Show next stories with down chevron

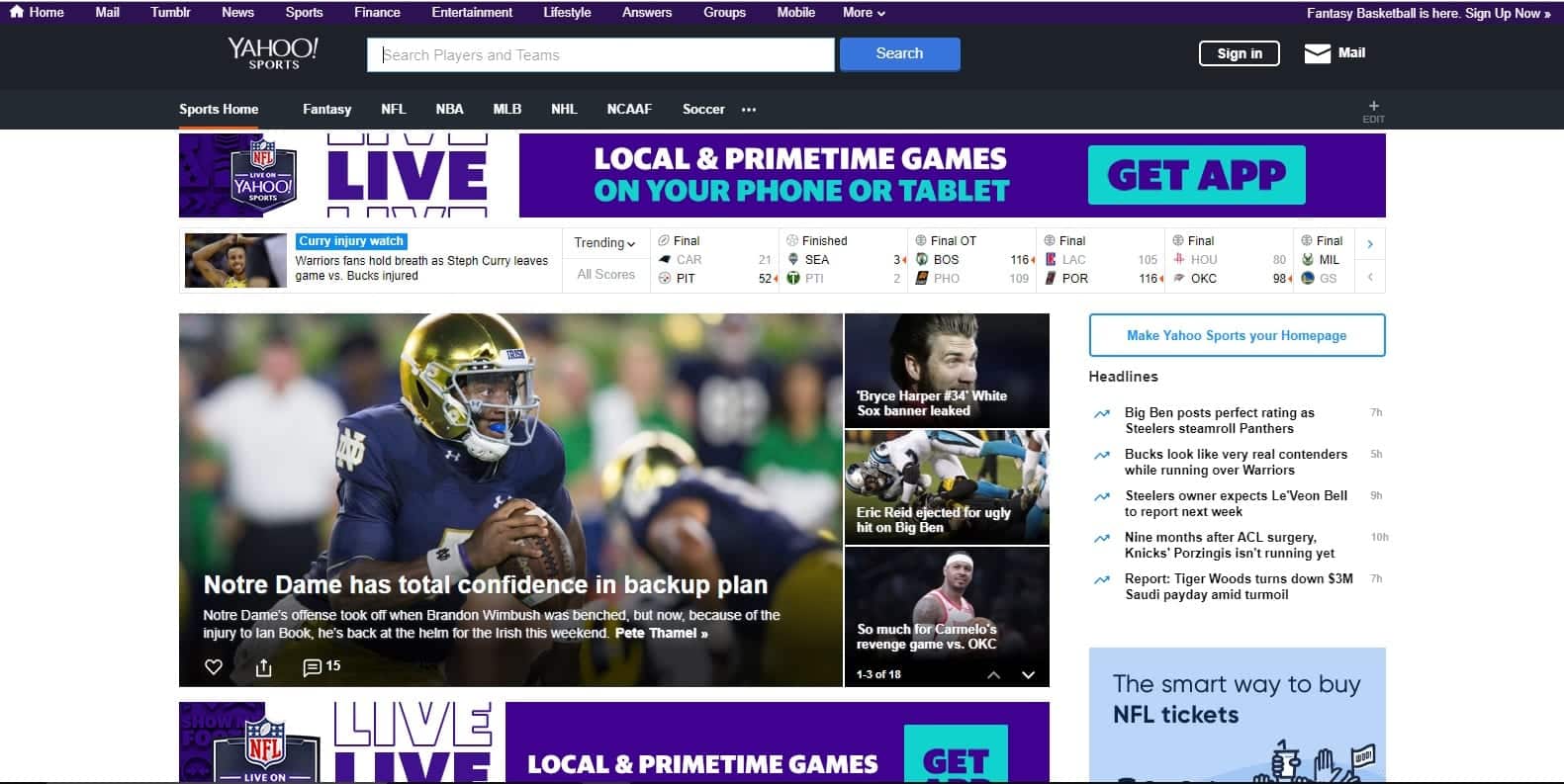[1028, 675]
